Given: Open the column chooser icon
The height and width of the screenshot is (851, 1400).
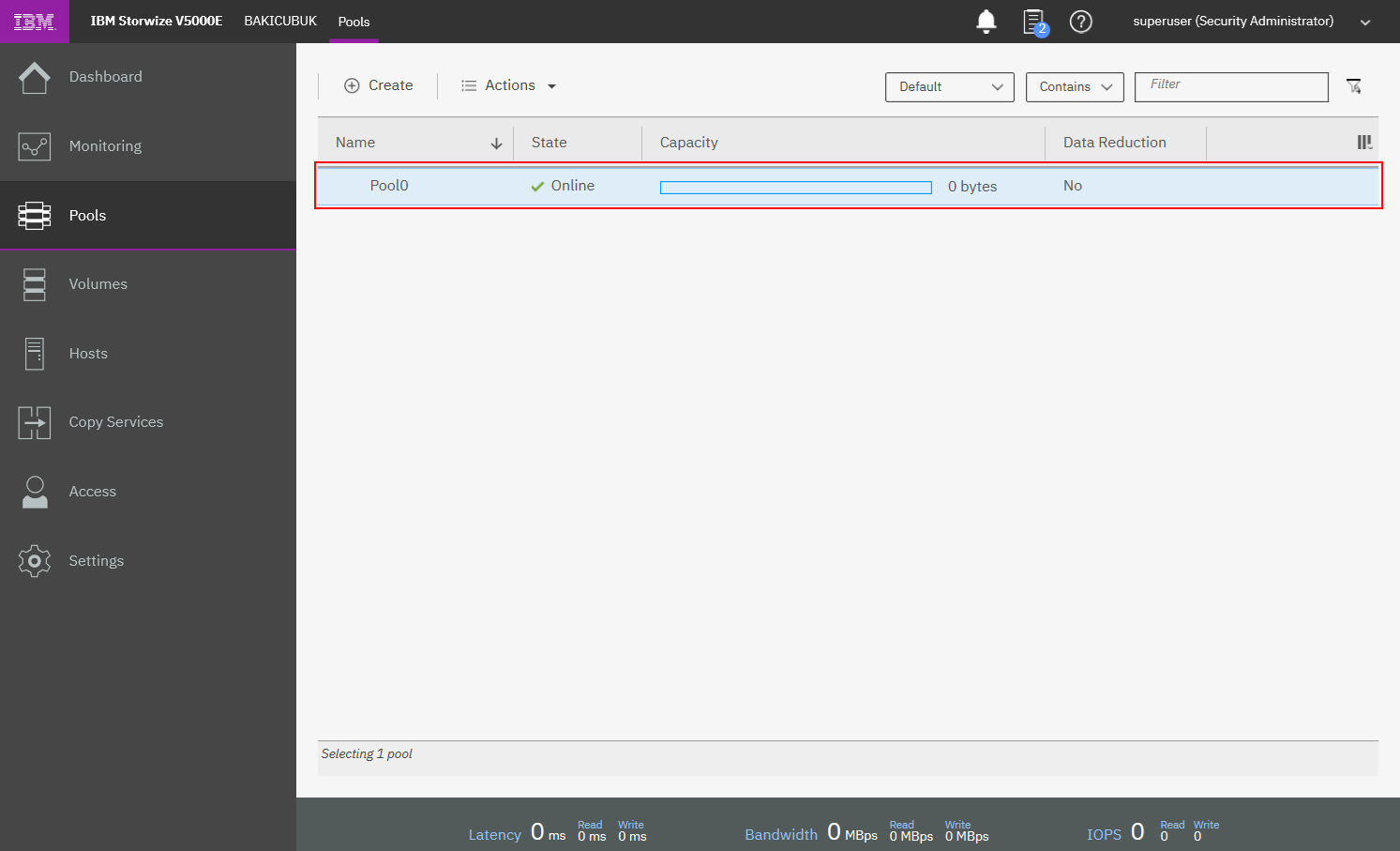Looking at the screenshot, I should point(1364,143).
